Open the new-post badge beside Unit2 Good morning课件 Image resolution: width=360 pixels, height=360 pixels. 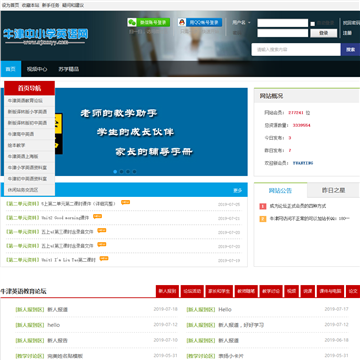[97, 216]
